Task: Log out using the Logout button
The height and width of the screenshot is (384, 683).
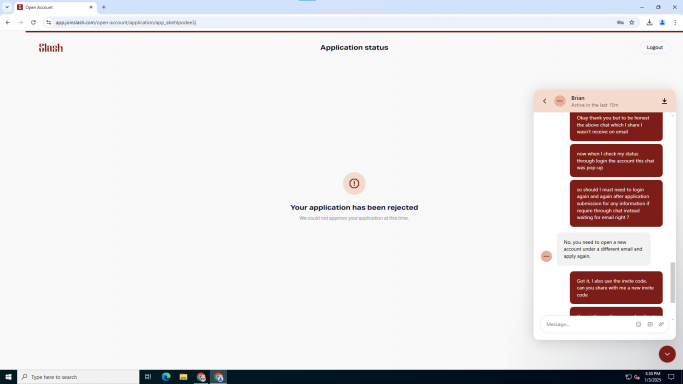Action: (x=655, y=47)
